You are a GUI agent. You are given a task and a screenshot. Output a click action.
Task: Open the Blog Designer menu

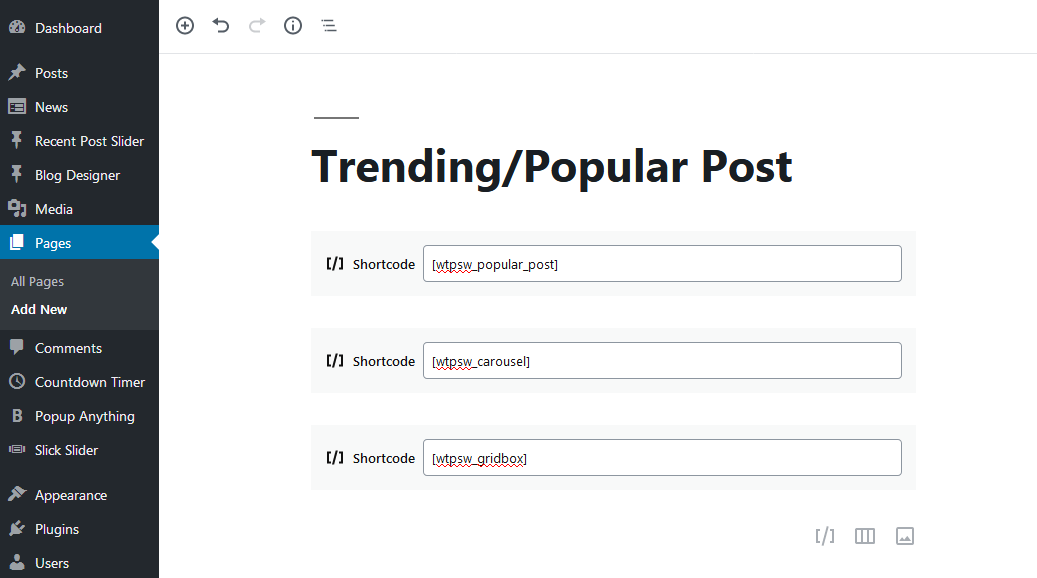click(79, 175)
